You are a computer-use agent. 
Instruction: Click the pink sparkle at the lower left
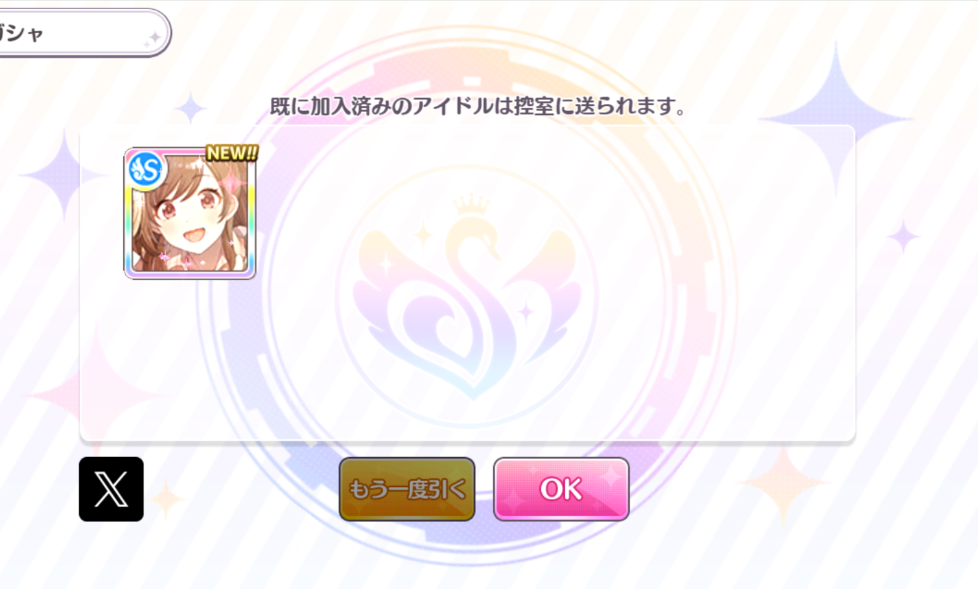click(99, 396)
